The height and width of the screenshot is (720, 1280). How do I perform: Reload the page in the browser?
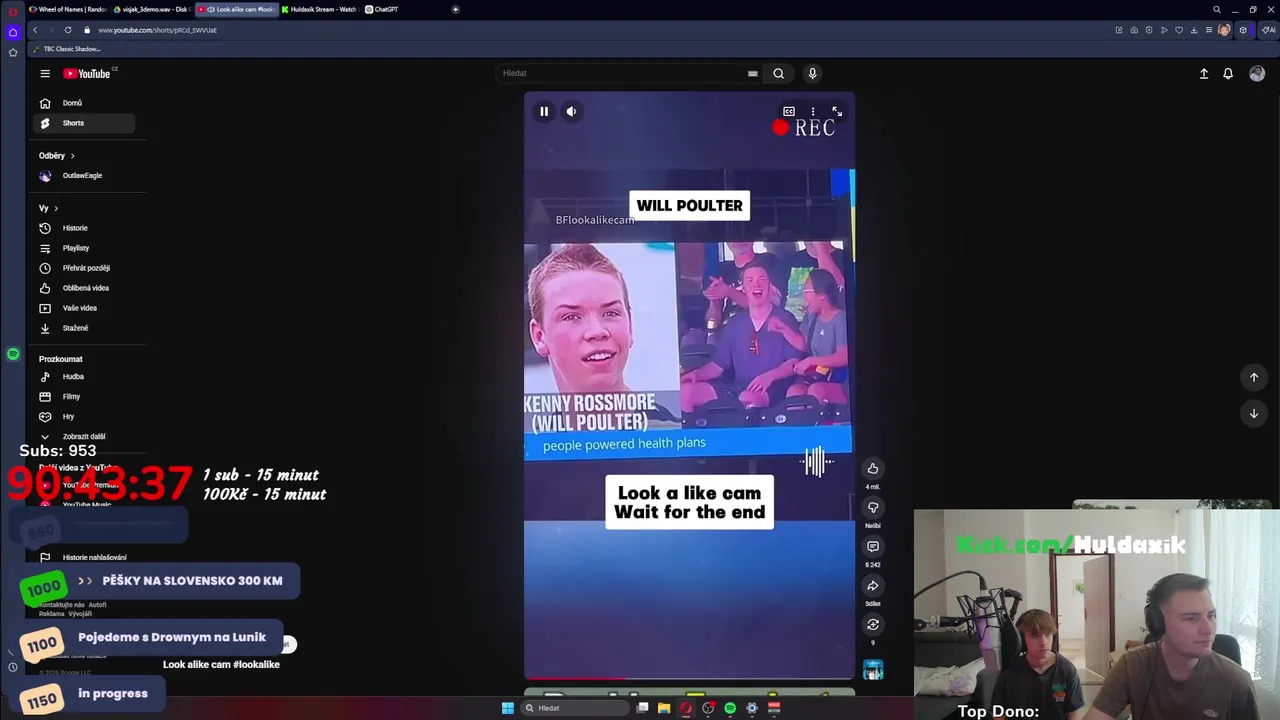68,30
